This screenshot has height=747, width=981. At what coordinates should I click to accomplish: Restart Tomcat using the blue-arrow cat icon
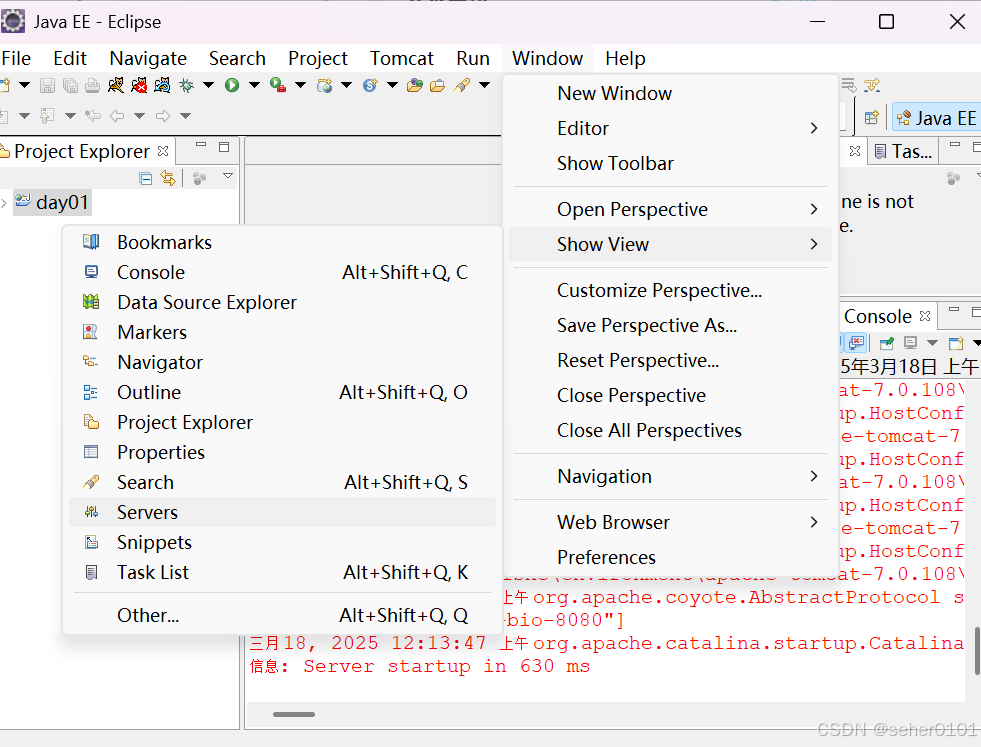click(x=162, y=84)
